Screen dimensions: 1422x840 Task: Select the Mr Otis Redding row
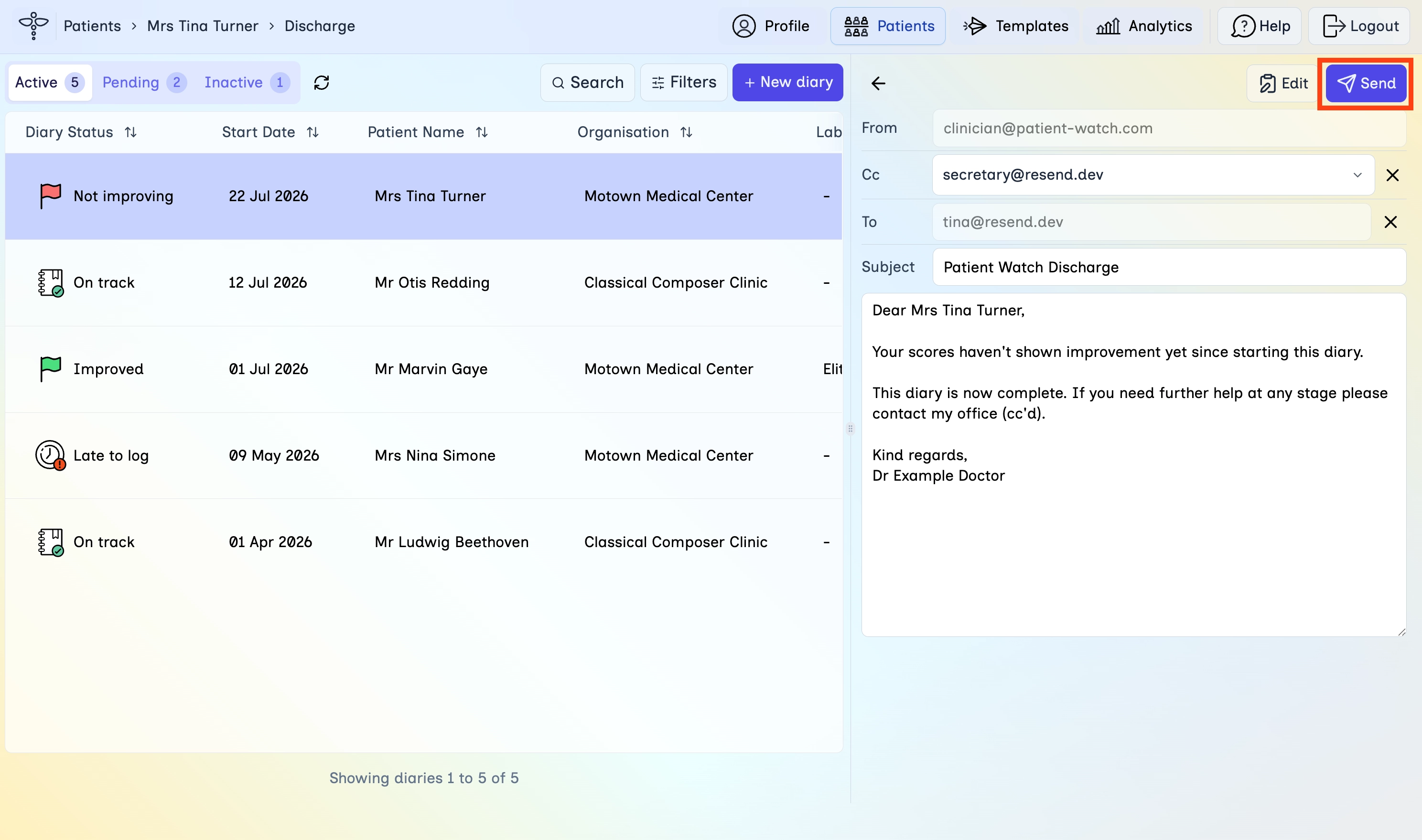click(423, 282)
